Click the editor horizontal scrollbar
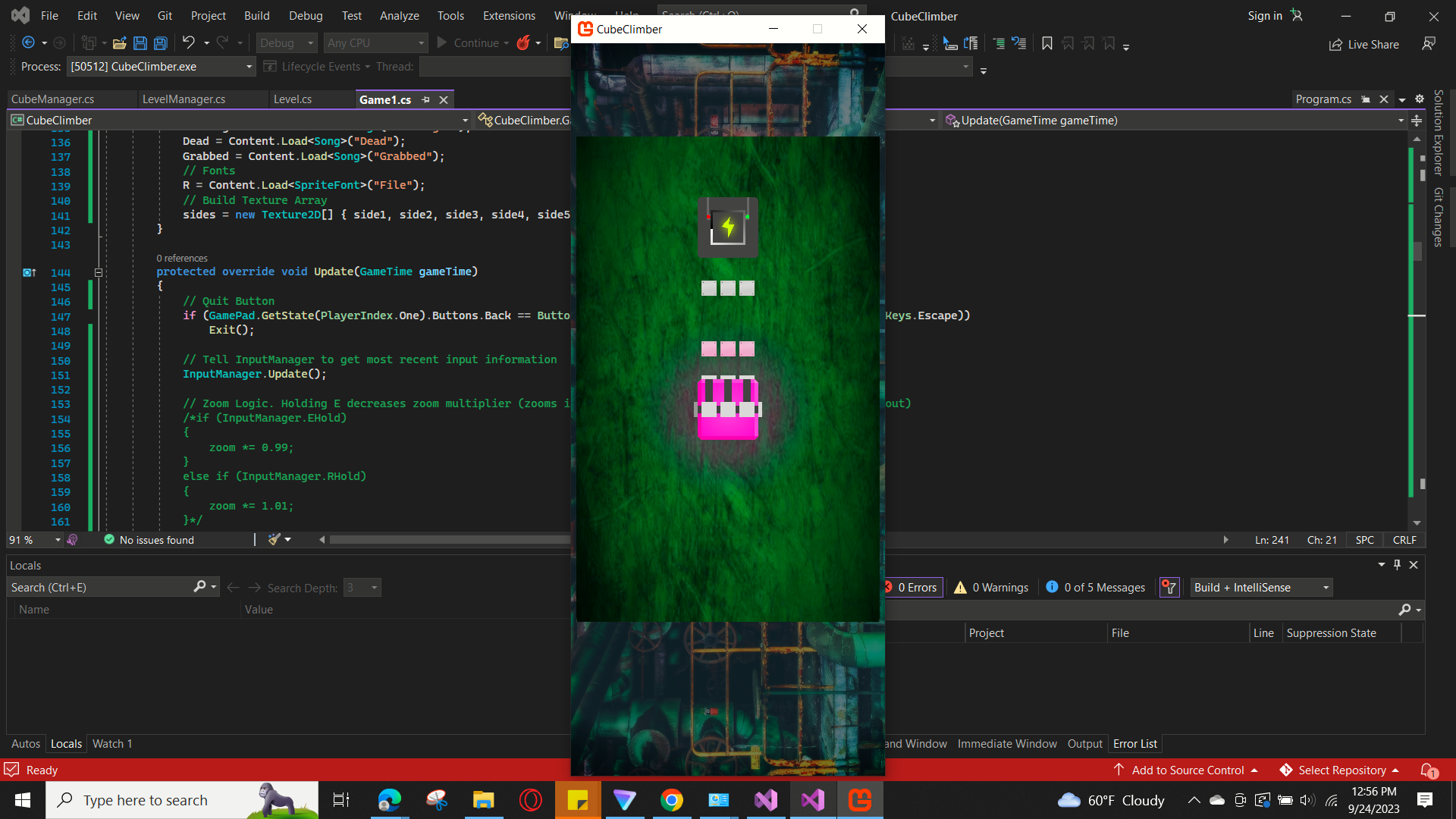Screen dimensions: 1456x819 [449, 540]
